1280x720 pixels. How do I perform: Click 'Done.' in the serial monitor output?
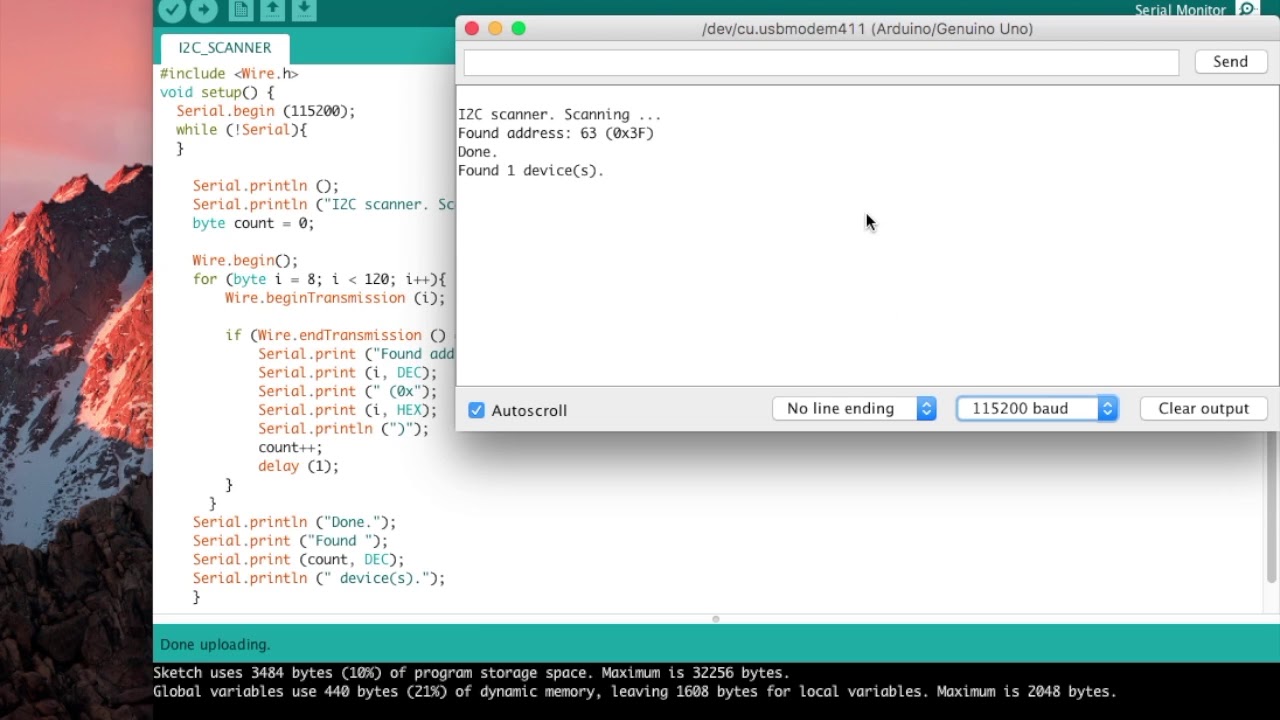pyautogui.click(x=478, y=152)
